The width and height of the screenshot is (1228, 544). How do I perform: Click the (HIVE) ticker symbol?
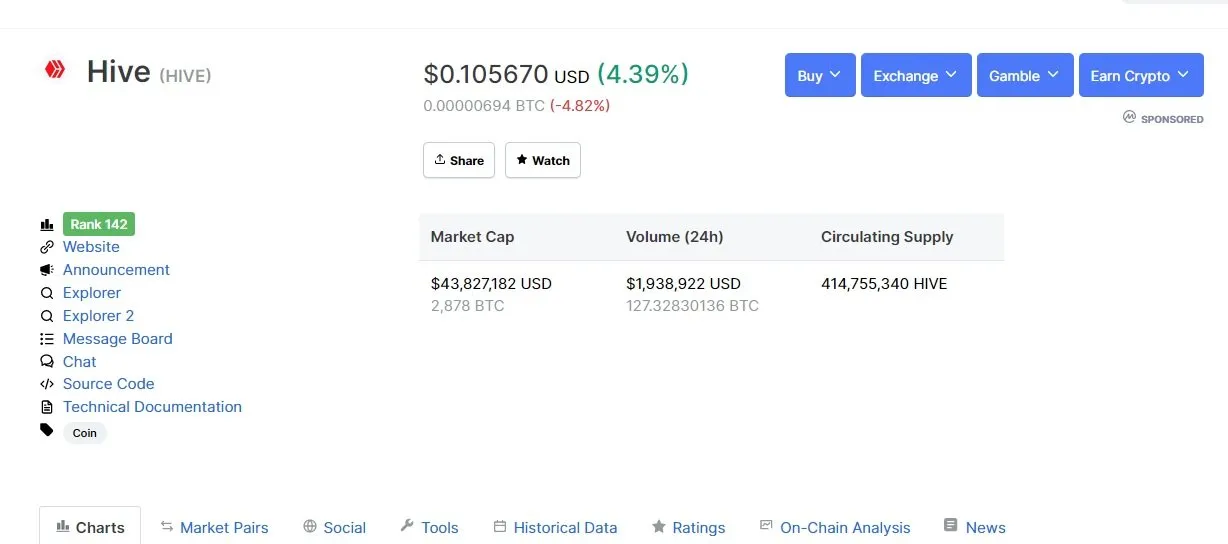[185, 75]
